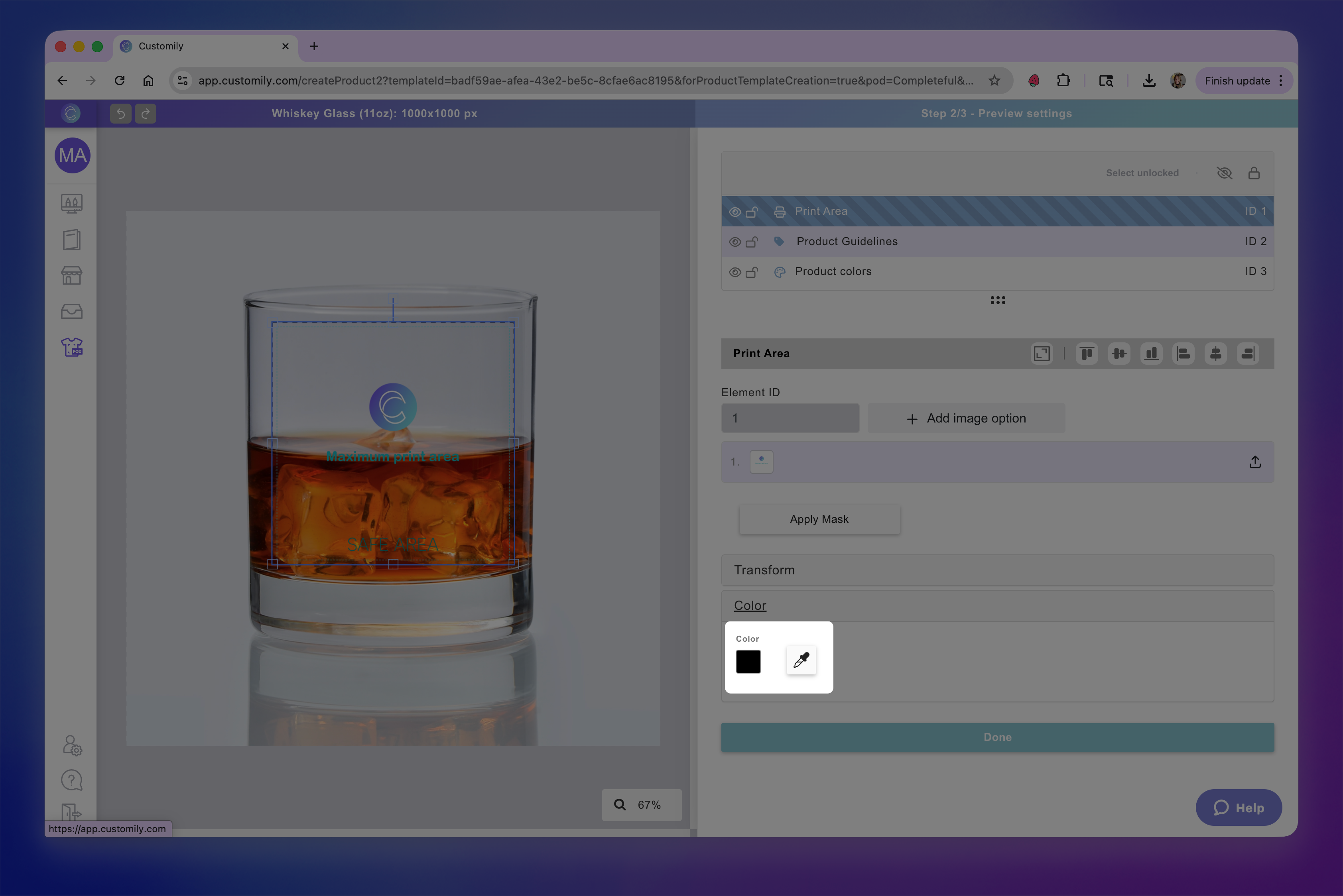1343x896 pixels.
Task: Open the POD t-shirt sidebar icon
Action: pos(72,347)
